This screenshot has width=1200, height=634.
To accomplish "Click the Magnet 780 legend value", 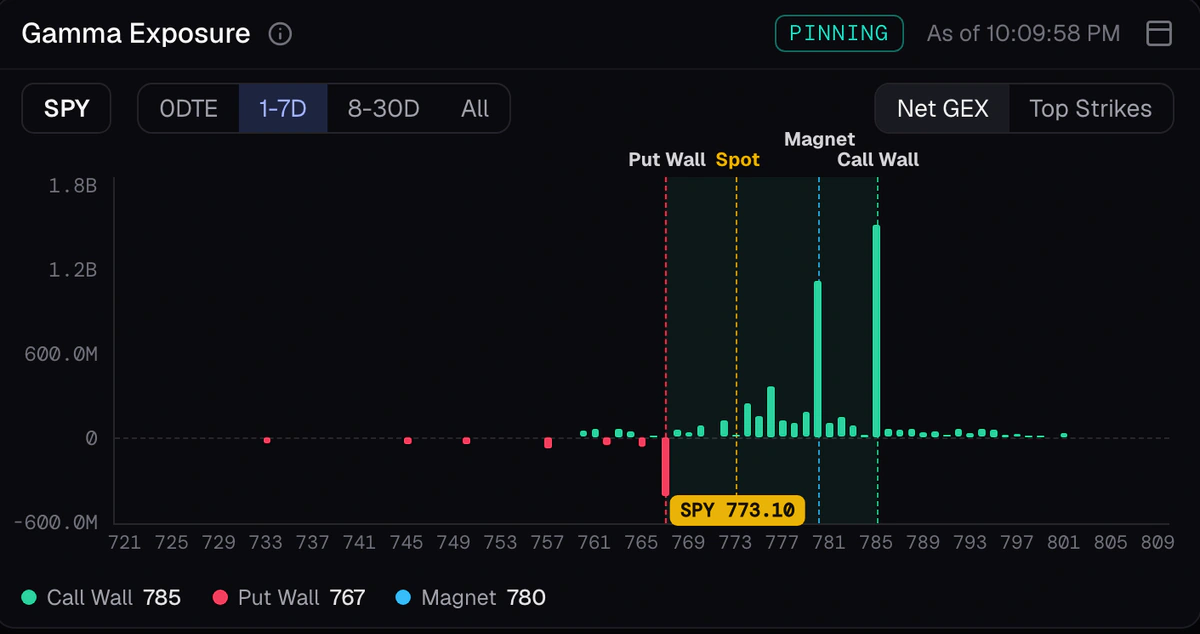I will click(526, 598).
